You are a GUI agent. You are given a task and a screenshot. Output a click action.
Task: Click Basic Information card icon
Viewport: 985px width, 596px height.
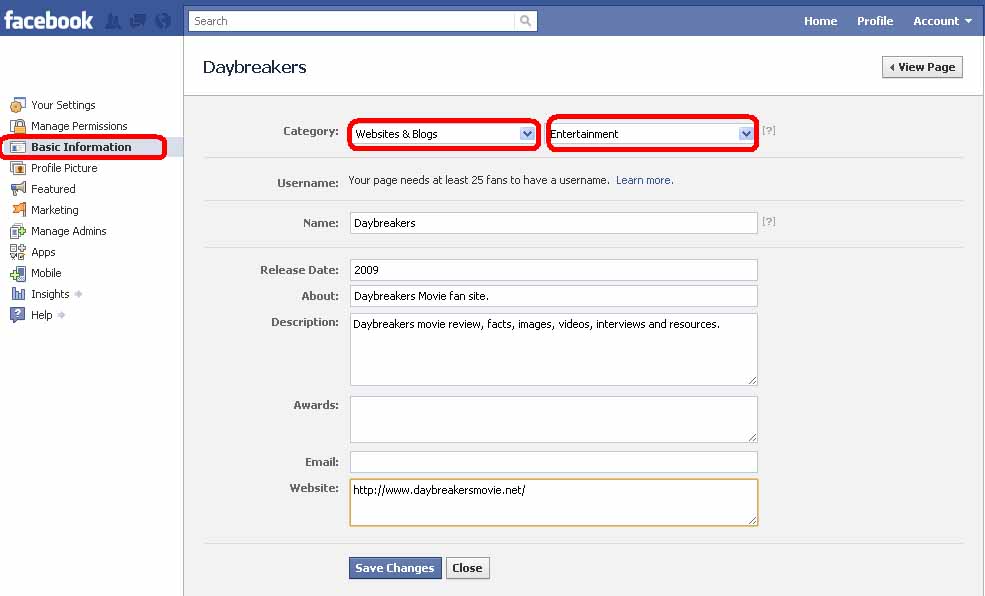18,147
